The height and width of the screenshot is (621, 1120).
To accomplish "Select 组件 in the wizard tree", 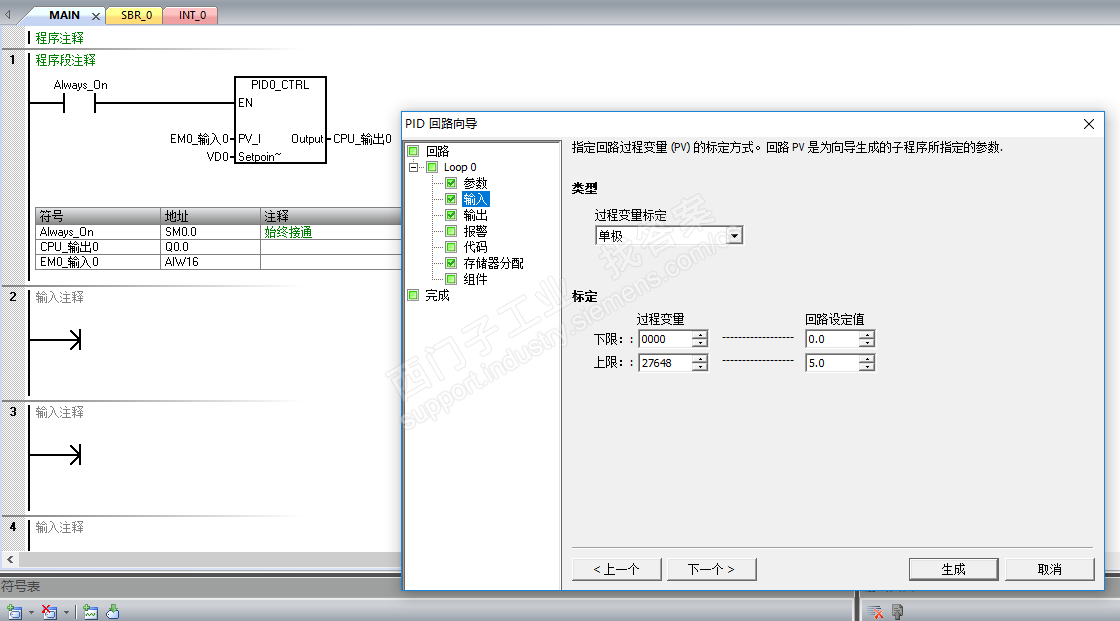I will 475,279.
